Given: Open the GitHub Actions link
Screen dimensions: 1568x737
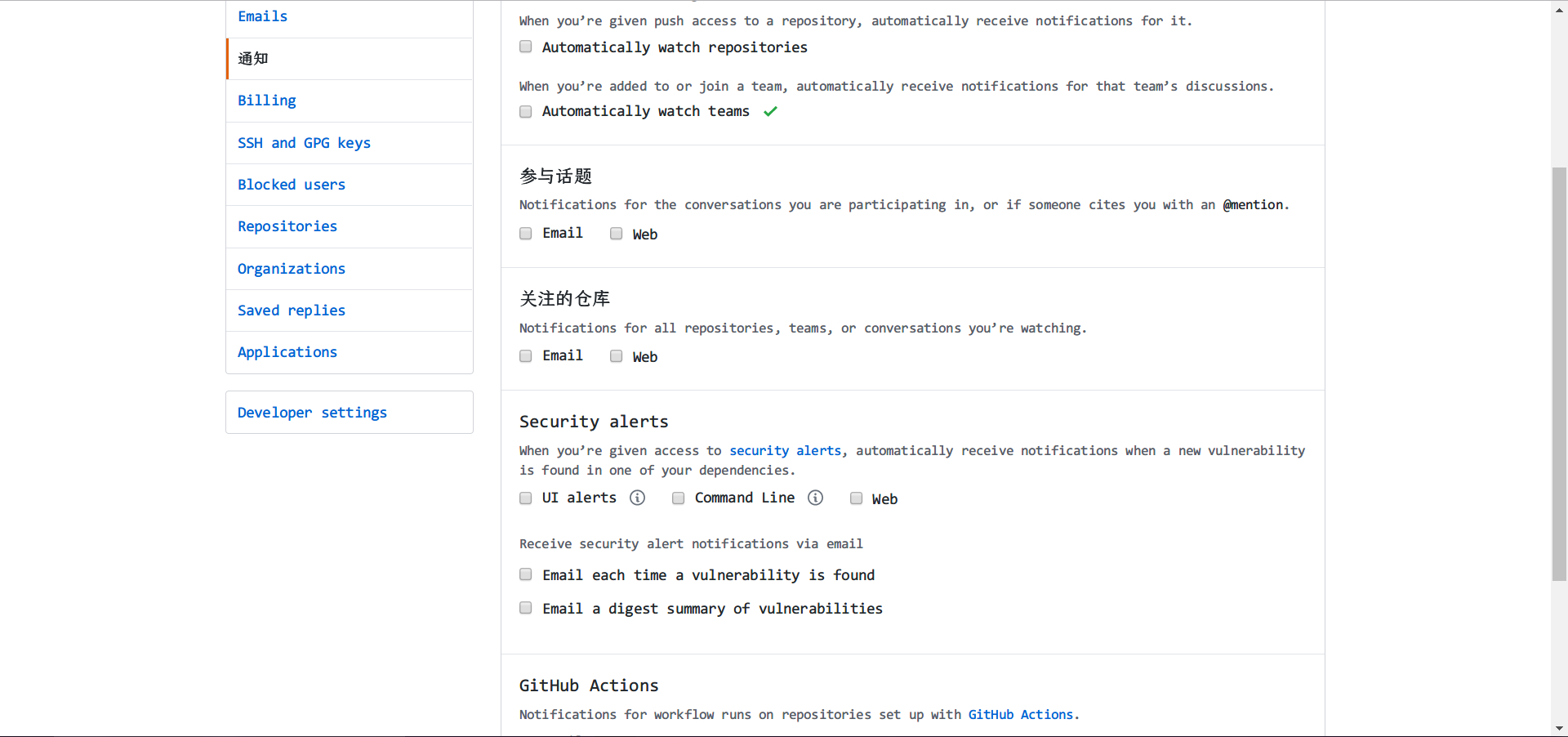Looking at the screenshot, I should tap(1021, 714).
